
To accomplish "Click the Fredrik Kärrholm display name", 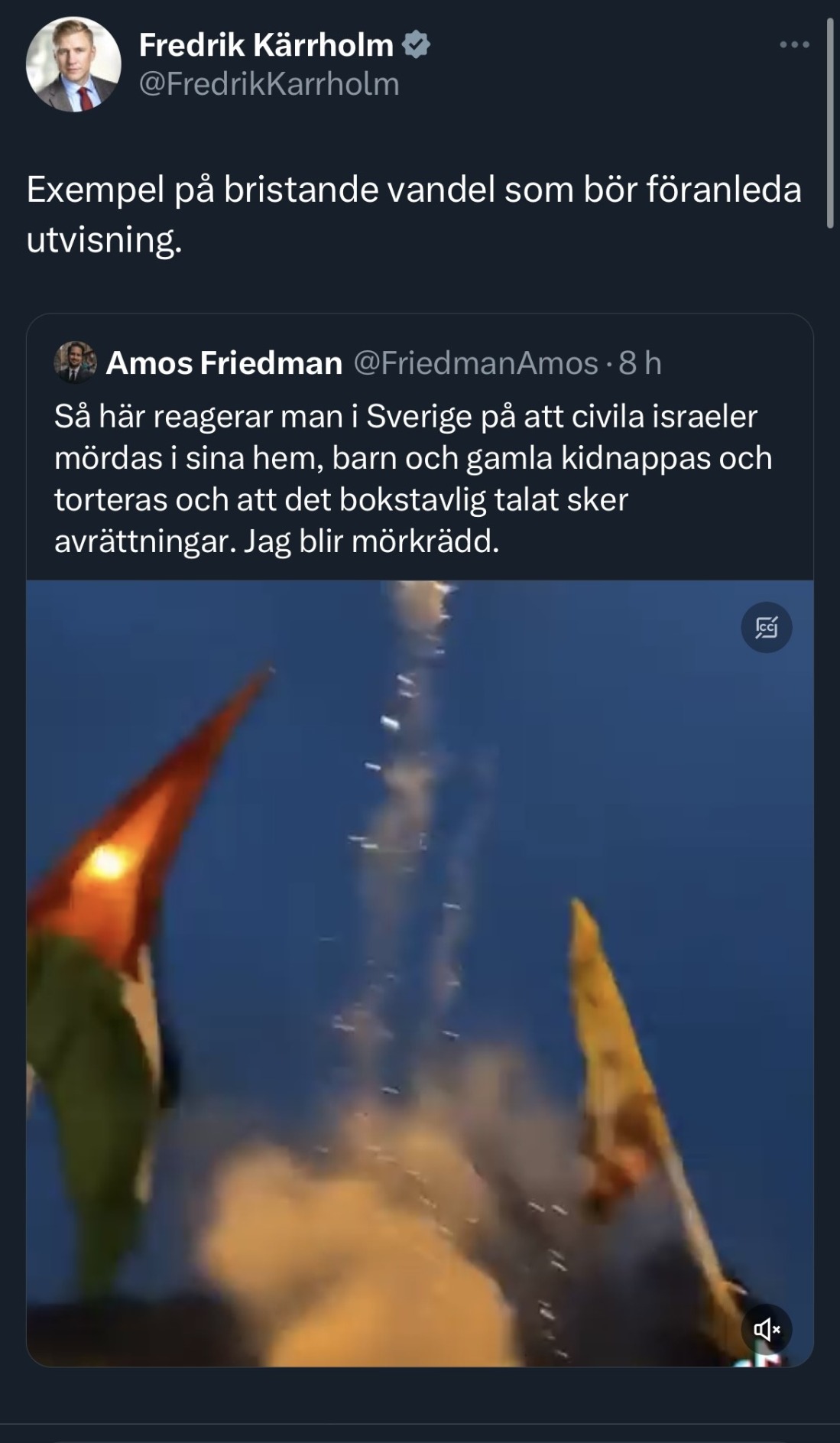I will click(x=266, y=45).
